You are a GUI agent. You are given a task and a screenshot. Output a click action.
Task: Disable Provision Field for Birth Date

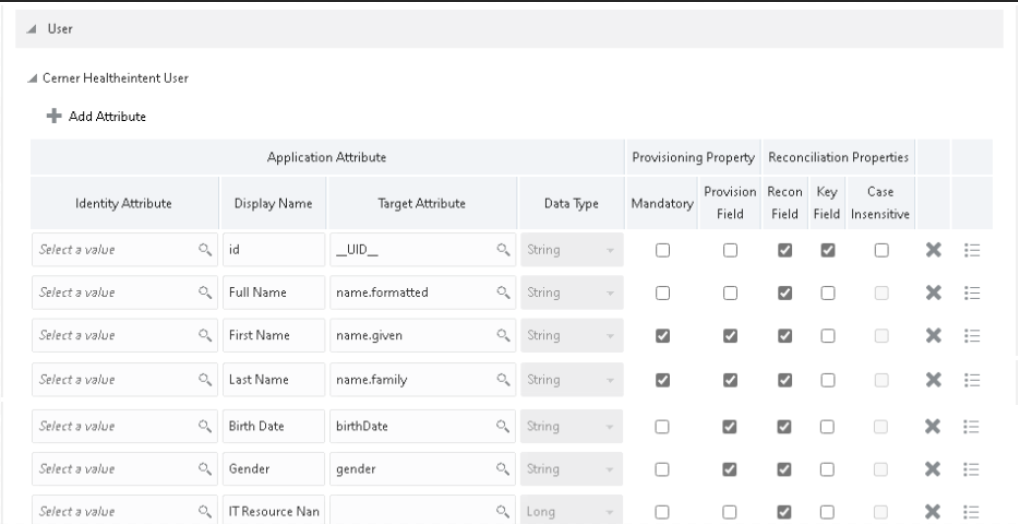[730, 427]
